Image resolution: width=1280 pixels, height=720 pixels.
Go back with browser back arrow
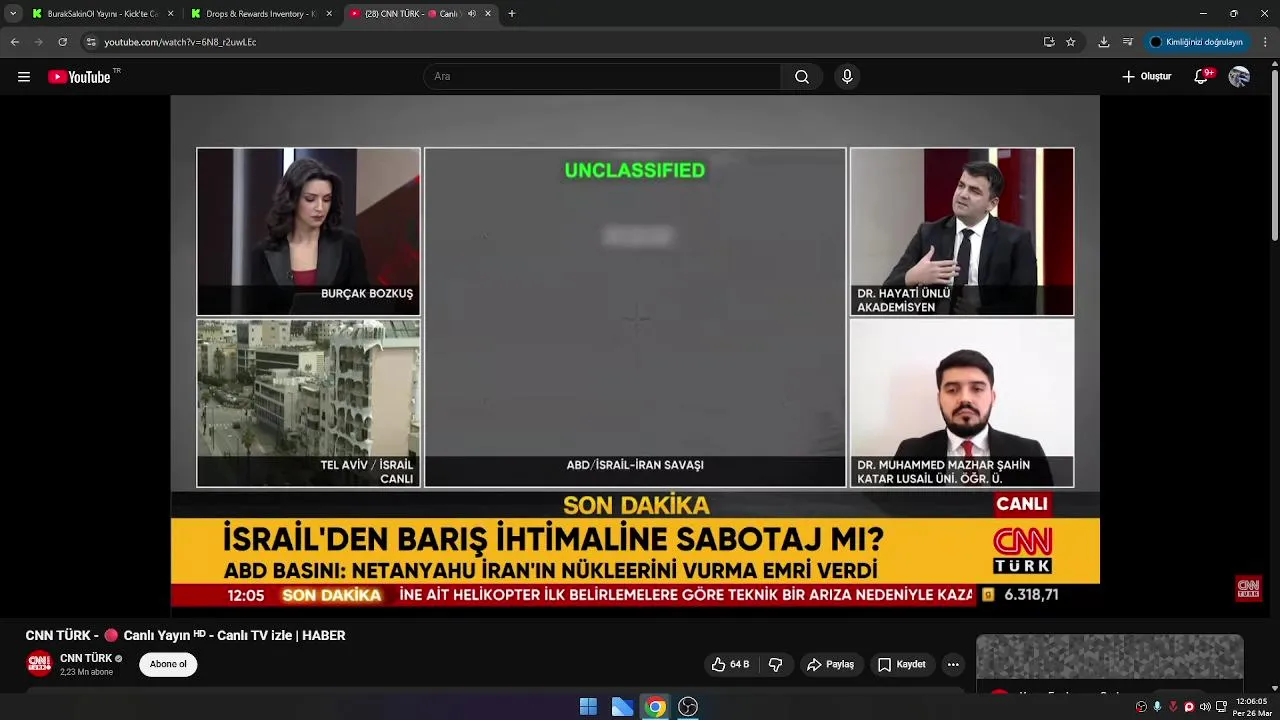click(15, 42)
